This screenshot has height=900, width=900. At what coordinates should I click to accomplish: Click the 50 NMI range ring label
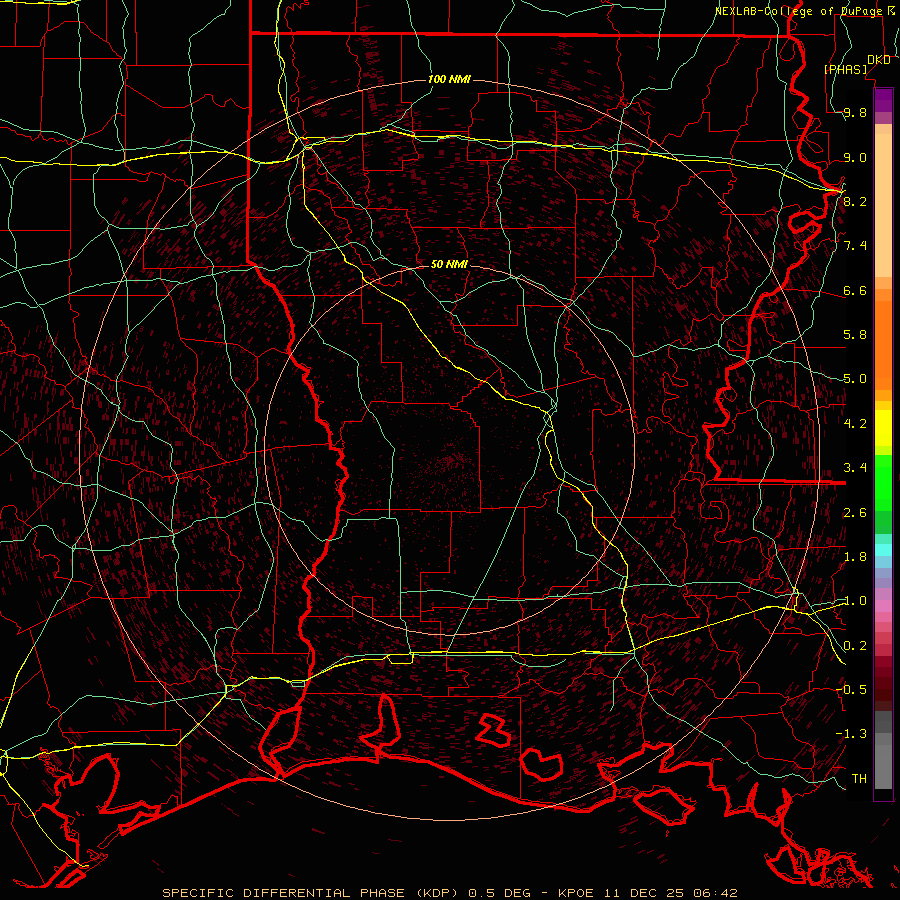449,264
